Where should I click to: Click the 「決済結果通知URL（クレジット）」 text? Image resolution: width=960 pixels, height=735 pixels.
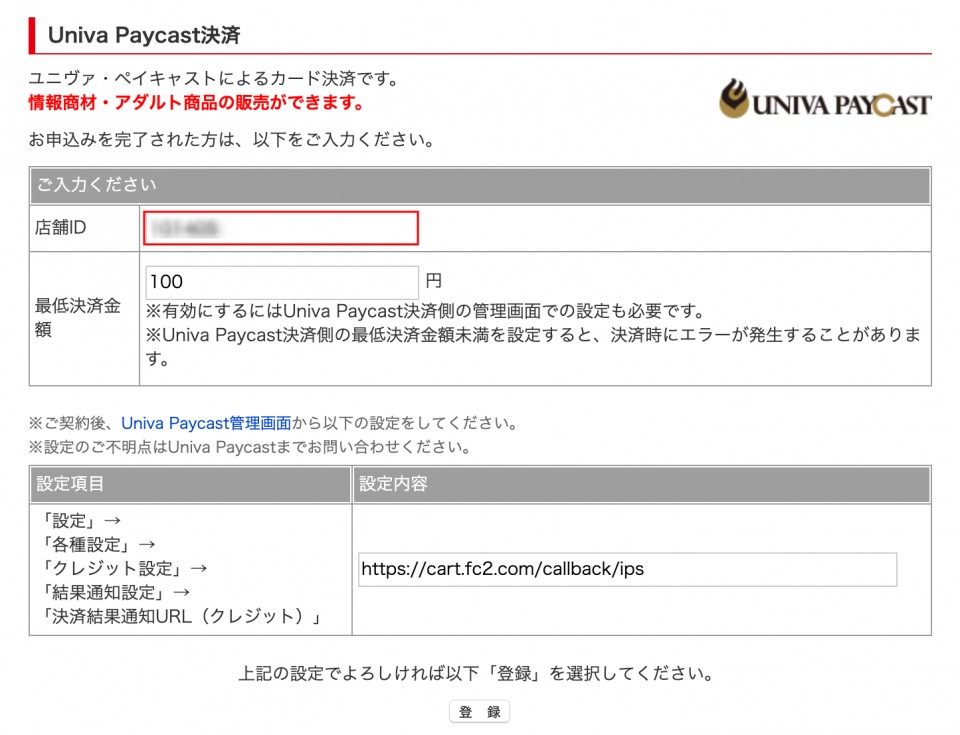[x=181, y=616]
